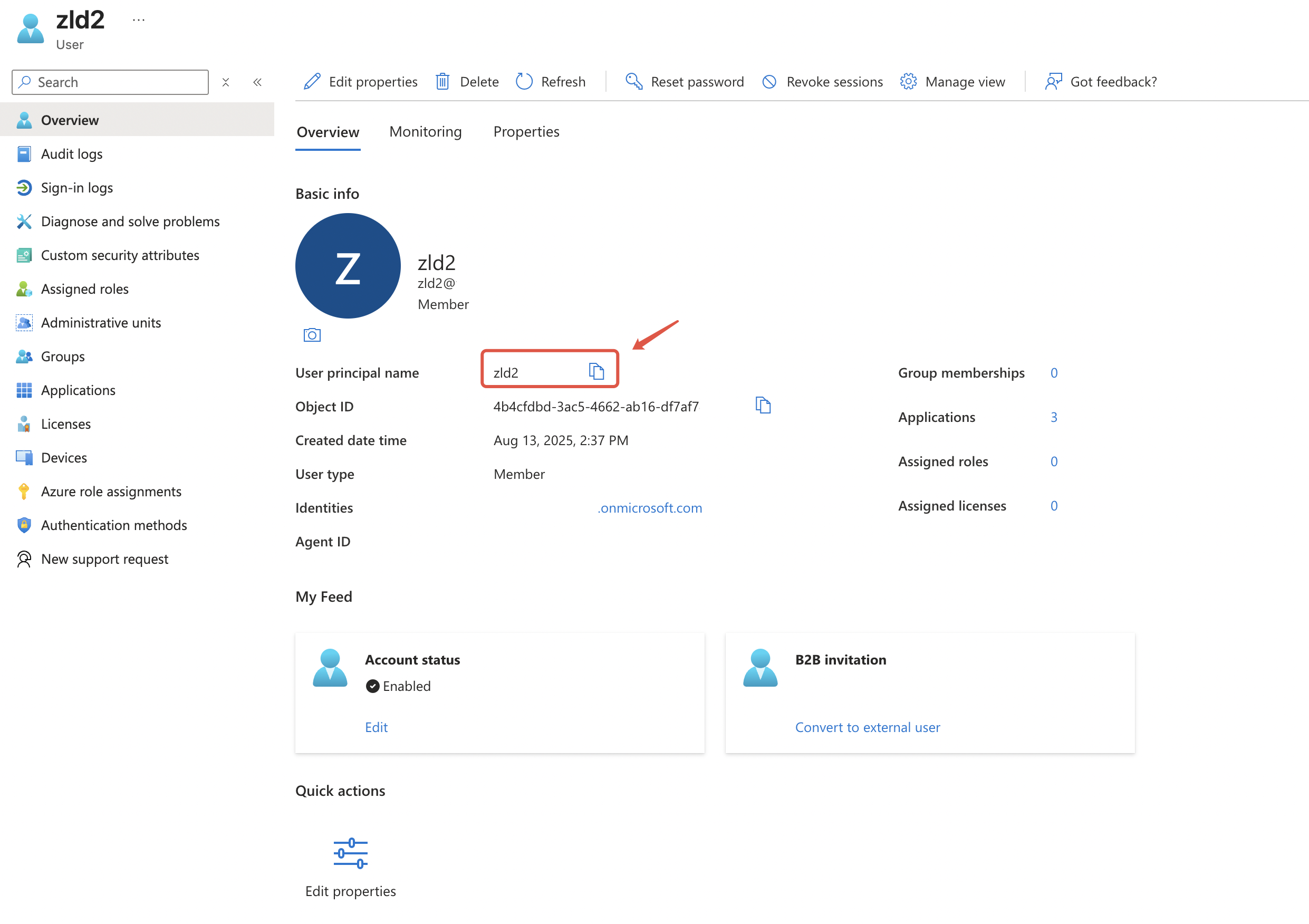Viewport: 1309px width, 924px height.
Task: Click the camera icon under profile picture
Action: click(x=312, y=334)
